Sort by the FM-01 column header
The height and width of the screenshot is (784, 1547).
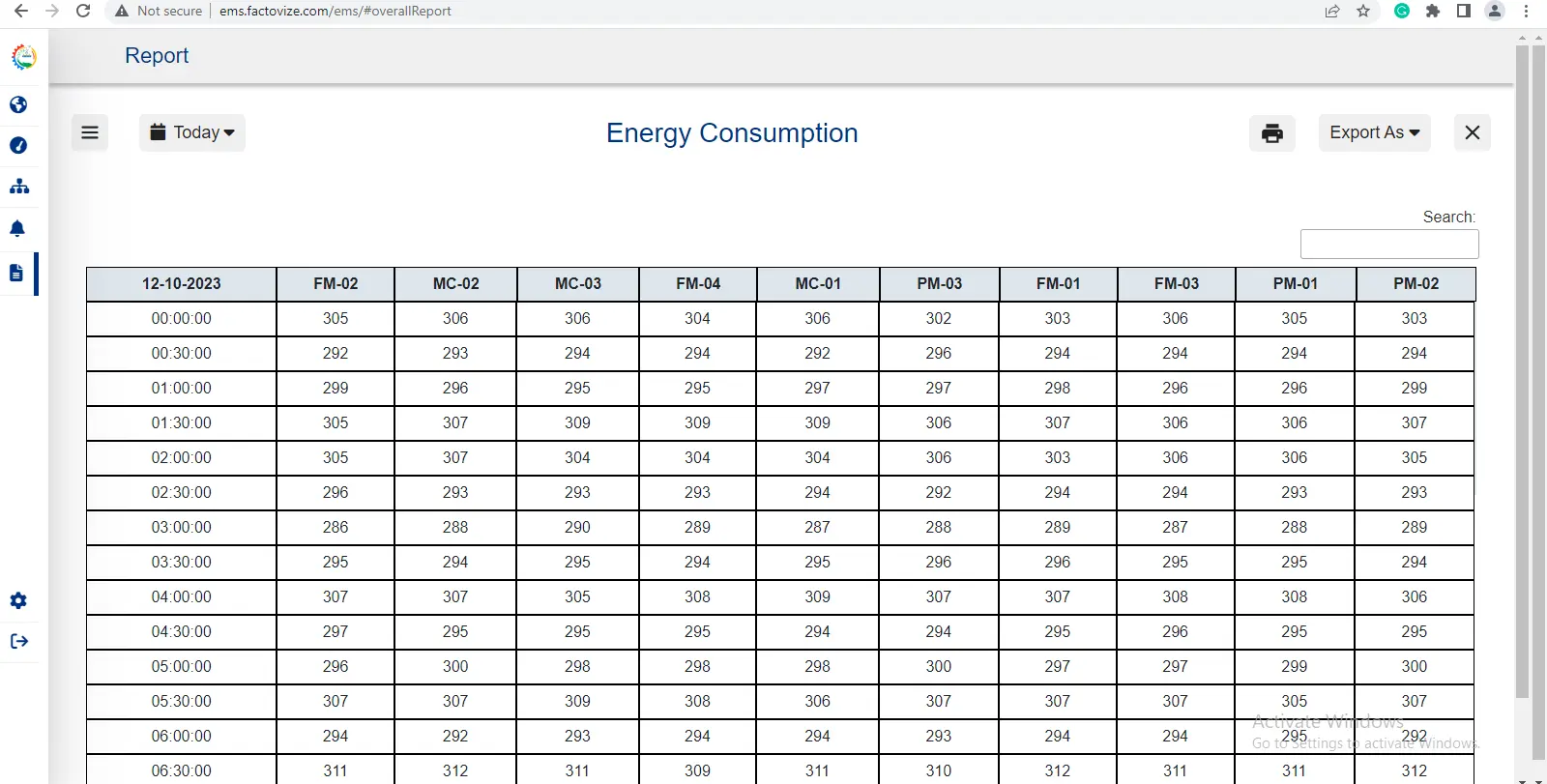coord(1059,284)
